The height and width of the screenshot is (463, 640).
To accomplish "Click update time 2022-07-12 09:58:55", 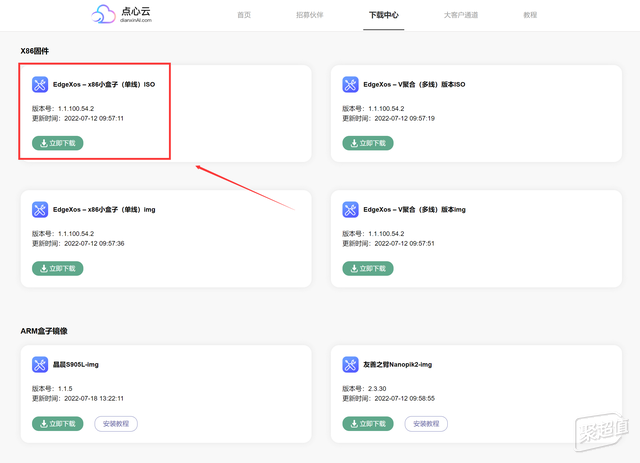I will click(x=404, y=398).
